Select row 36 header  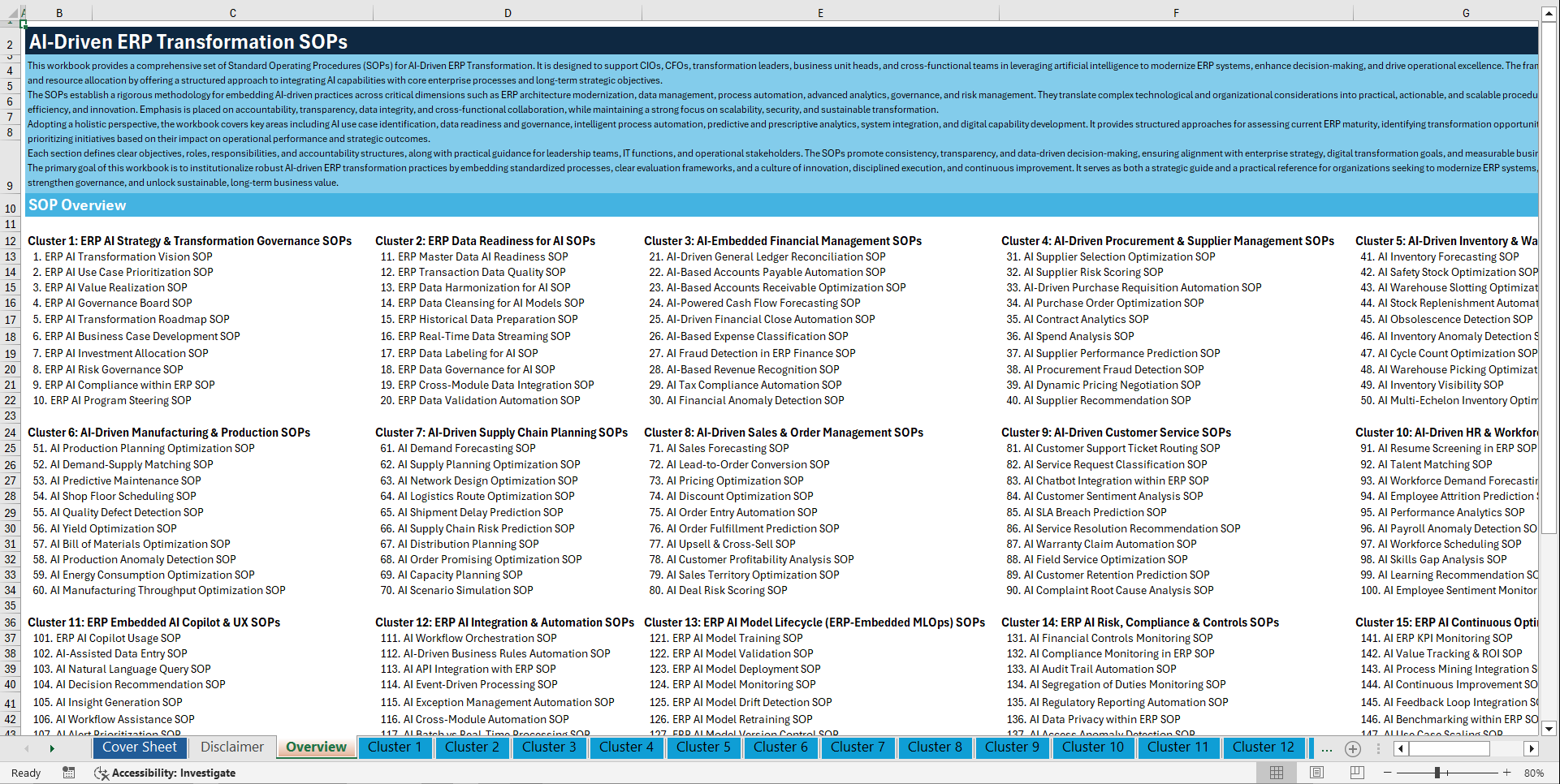(11, 622)
